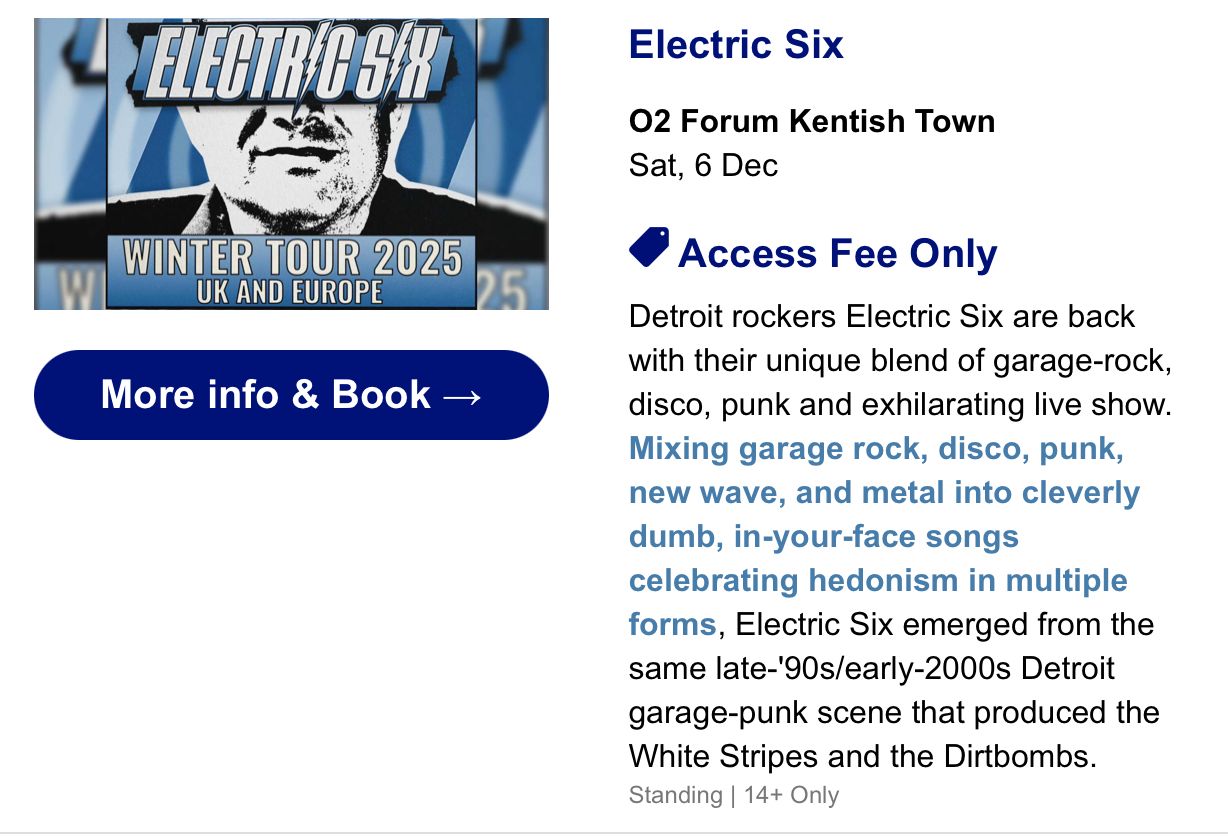This screenshot has width=1228, height=836.
Task: Click the UK and Europe poster text
Action: click(291, 293)
